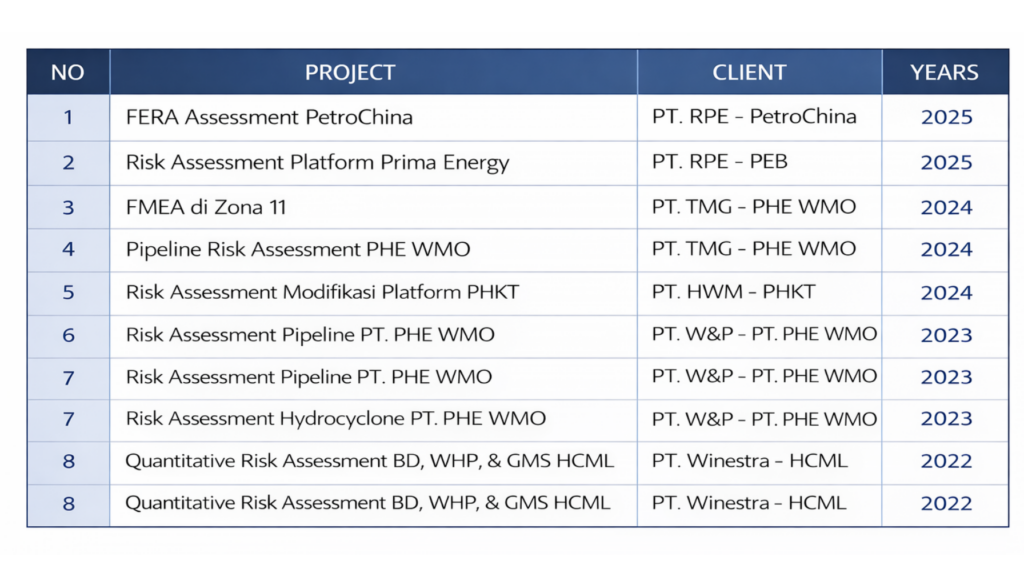Select client cell in FMEA di Zona 11 row

click(x=754, y=207)
